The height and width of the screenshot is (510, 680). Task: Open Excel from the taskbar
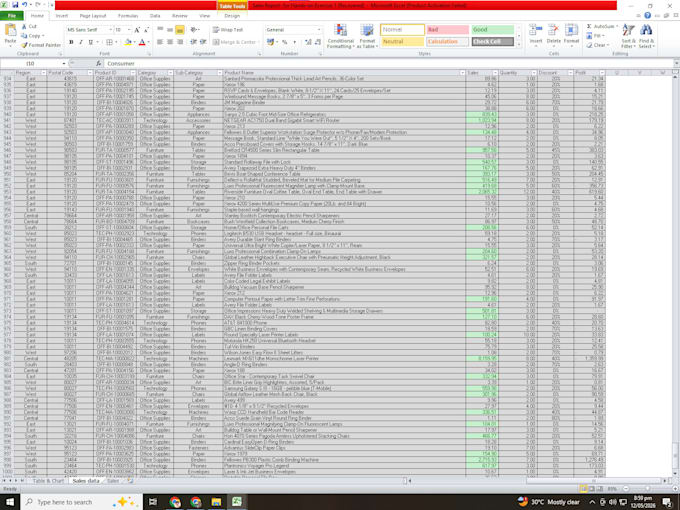(x=237, y=502)
